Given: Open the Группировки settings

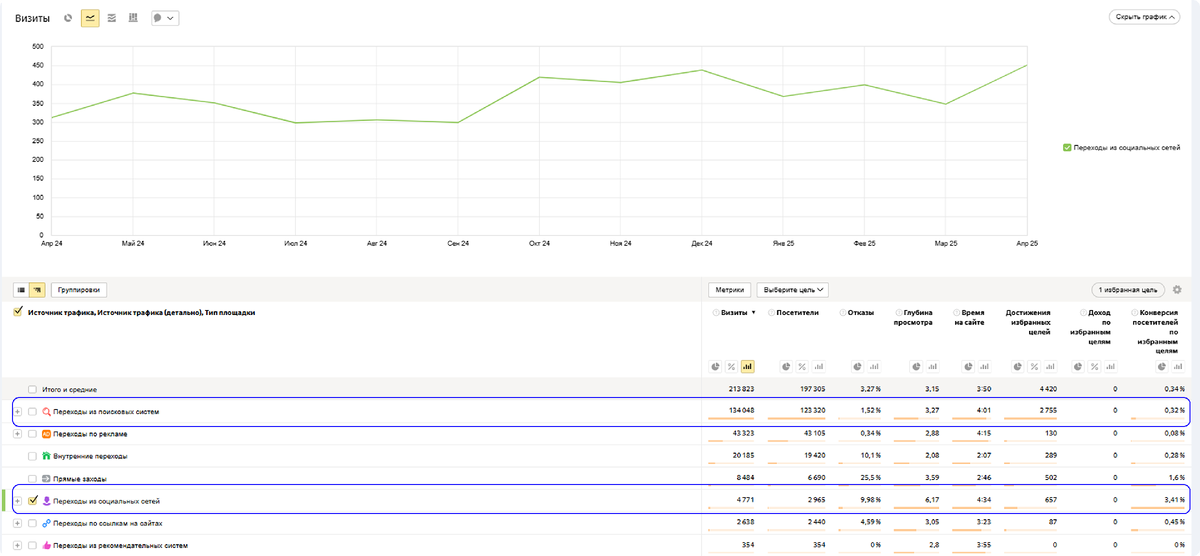Looking at the screenshot, I should (x=79, y=290).
